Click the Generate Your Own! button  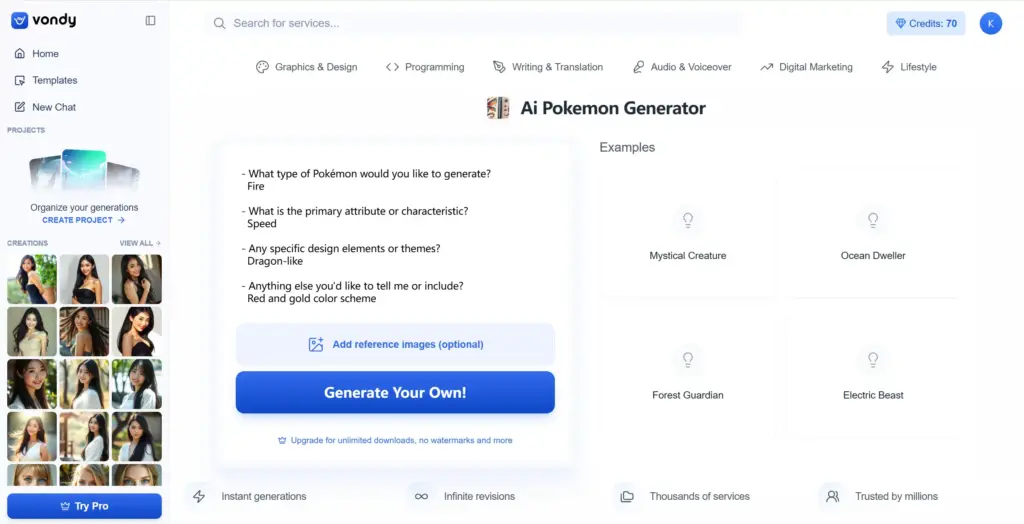[x=395, y=392]
